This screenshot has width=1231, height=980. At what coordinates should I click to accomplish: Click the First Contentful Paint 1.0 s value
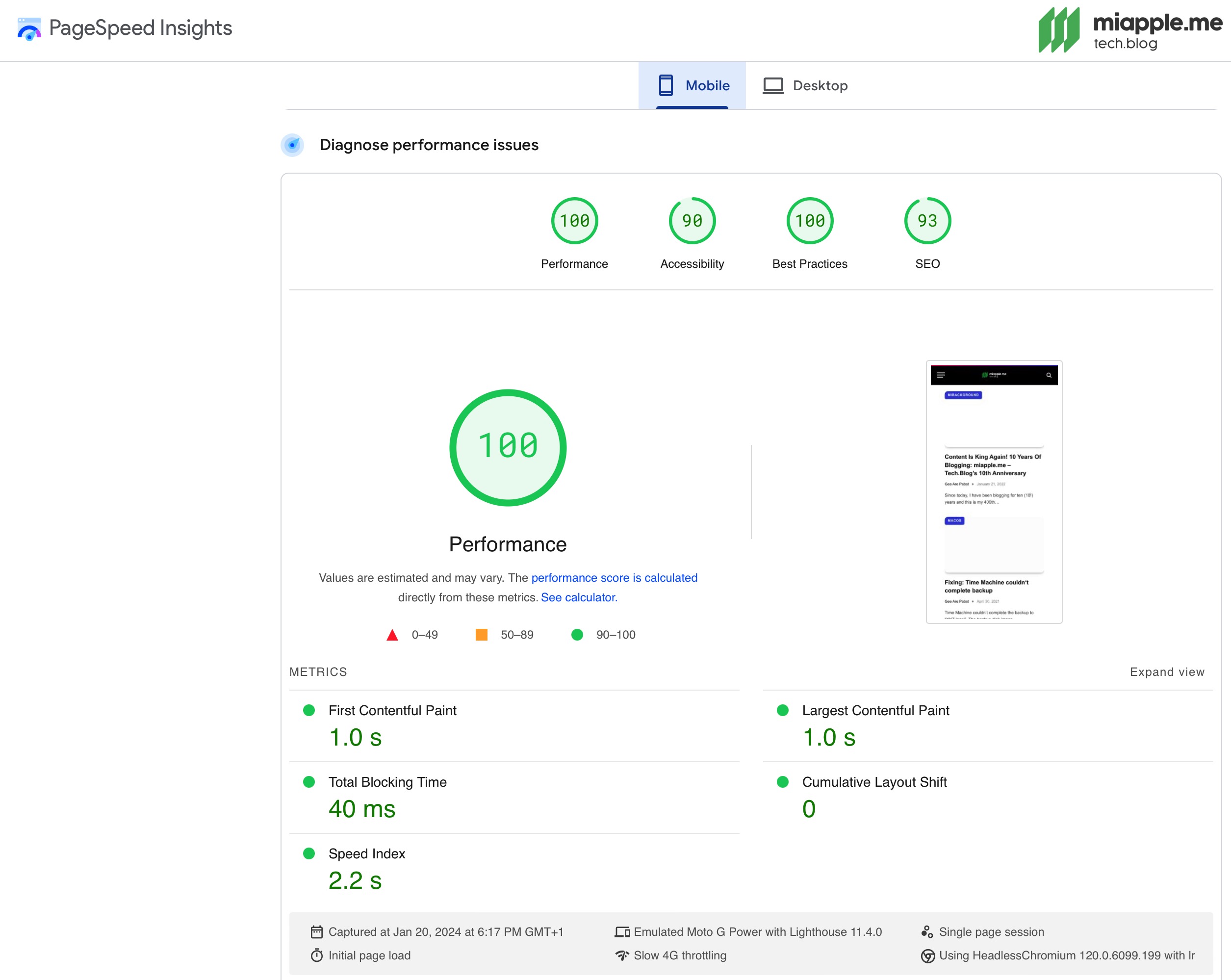click(x=355, y=737)
